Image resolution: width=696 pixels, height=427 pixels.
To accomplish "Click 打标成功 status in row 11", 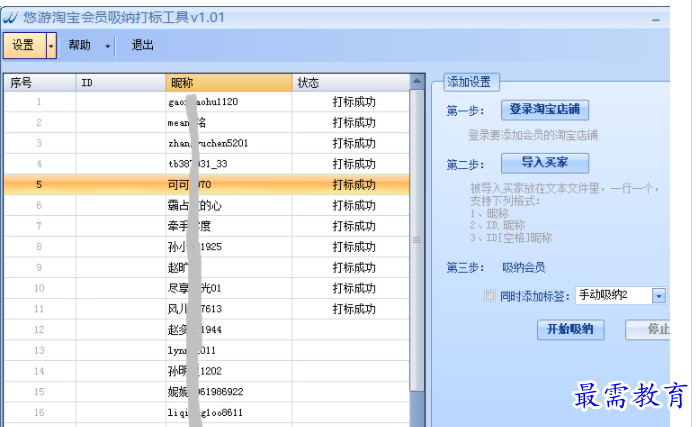I will [x=354, y=309].
